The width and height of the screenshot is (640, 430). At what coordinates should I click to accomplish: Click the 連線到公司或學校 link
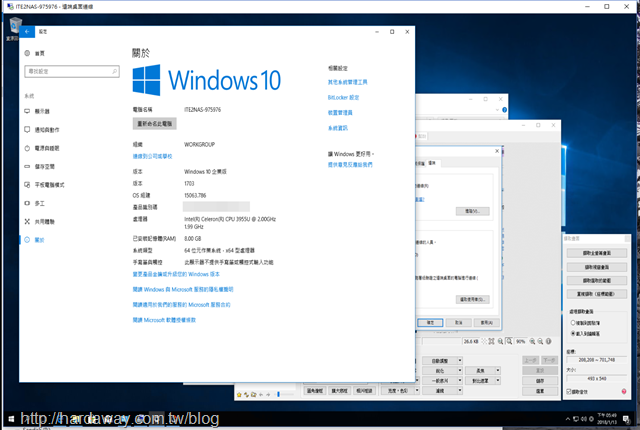coord(152,156)
